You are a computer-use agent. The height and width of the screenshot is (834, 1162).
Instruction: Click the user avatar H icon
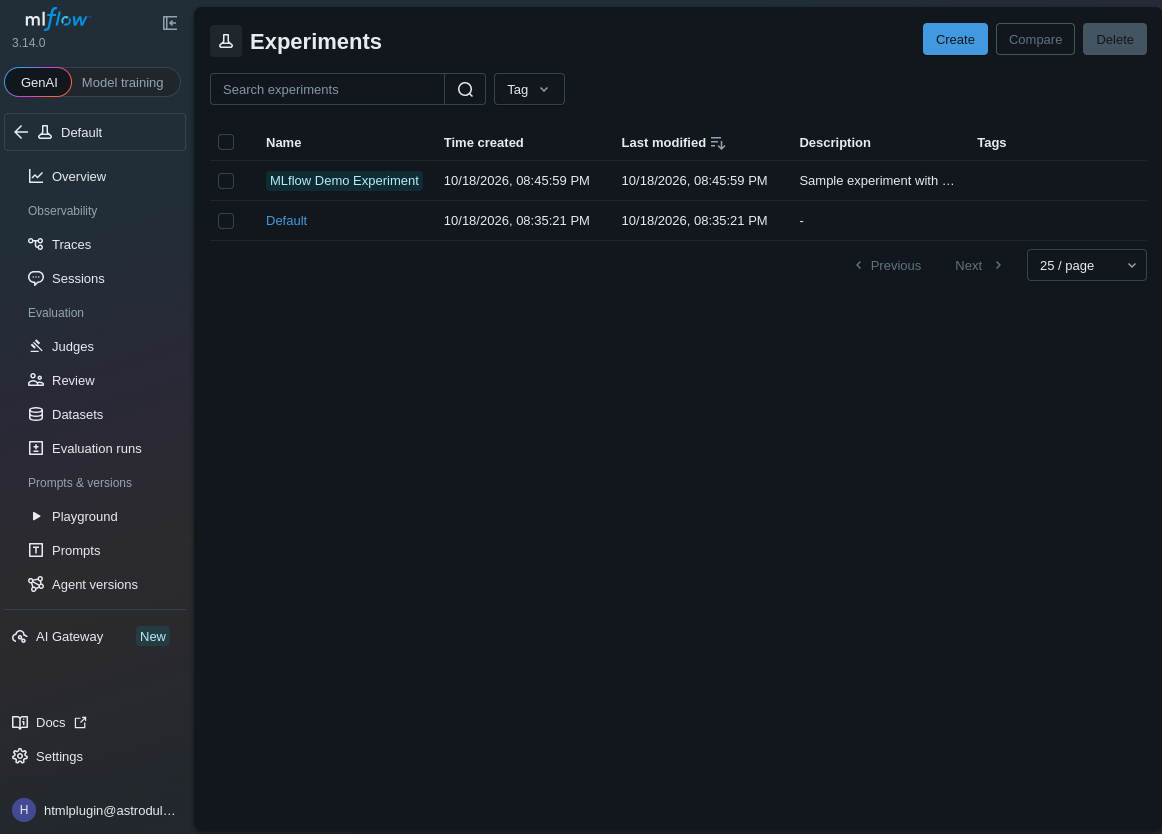[24, 810]
